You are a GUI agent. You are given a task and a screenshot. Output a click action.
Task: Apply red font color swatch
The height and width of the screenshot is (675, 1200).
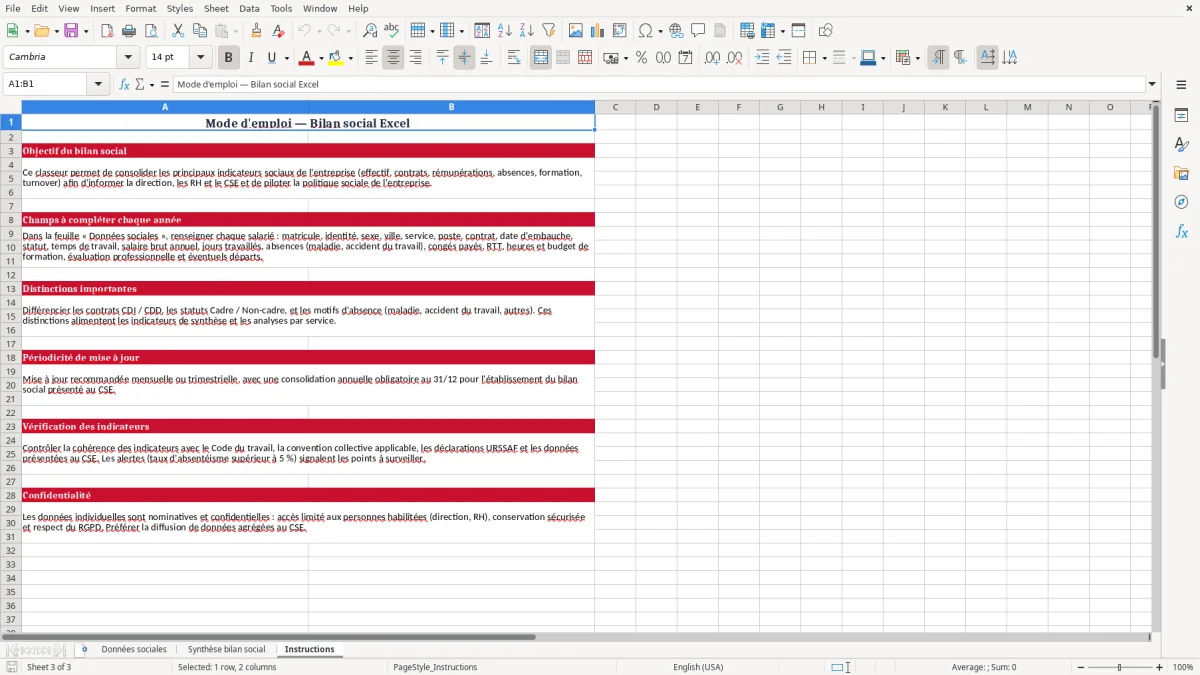(307, 58)
